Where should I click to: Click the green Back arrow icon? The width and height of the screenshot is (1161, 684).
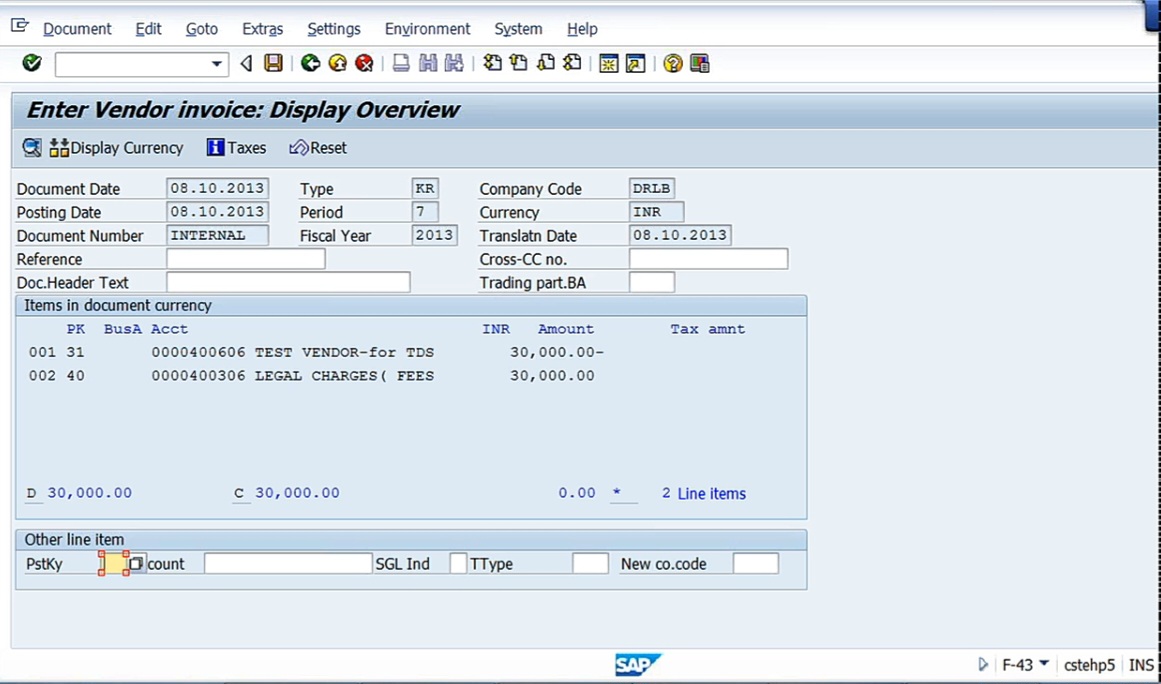[310, 63]
